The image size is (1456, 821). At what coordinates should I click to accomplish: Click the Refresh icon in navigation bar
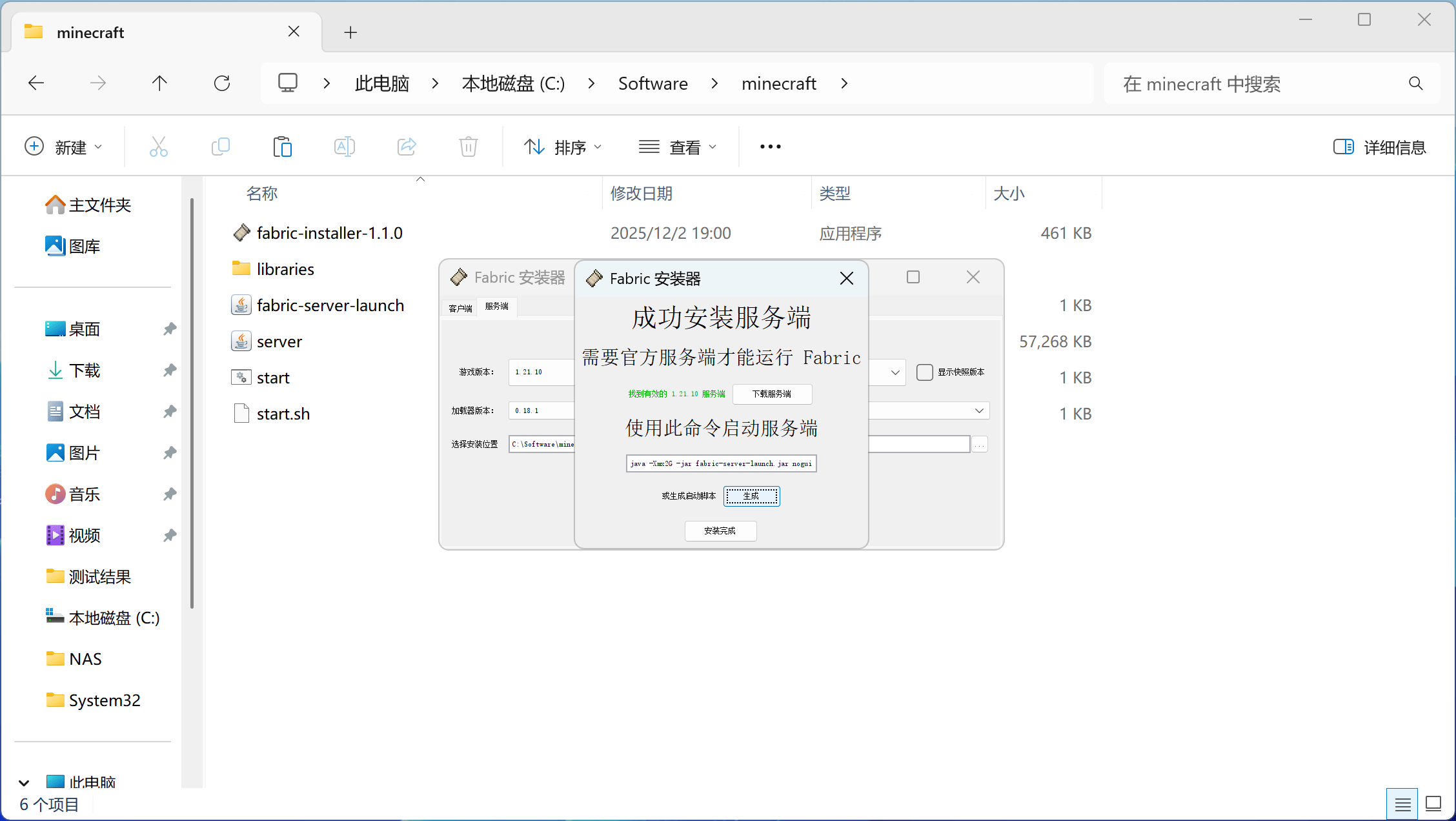pos(222,83)
